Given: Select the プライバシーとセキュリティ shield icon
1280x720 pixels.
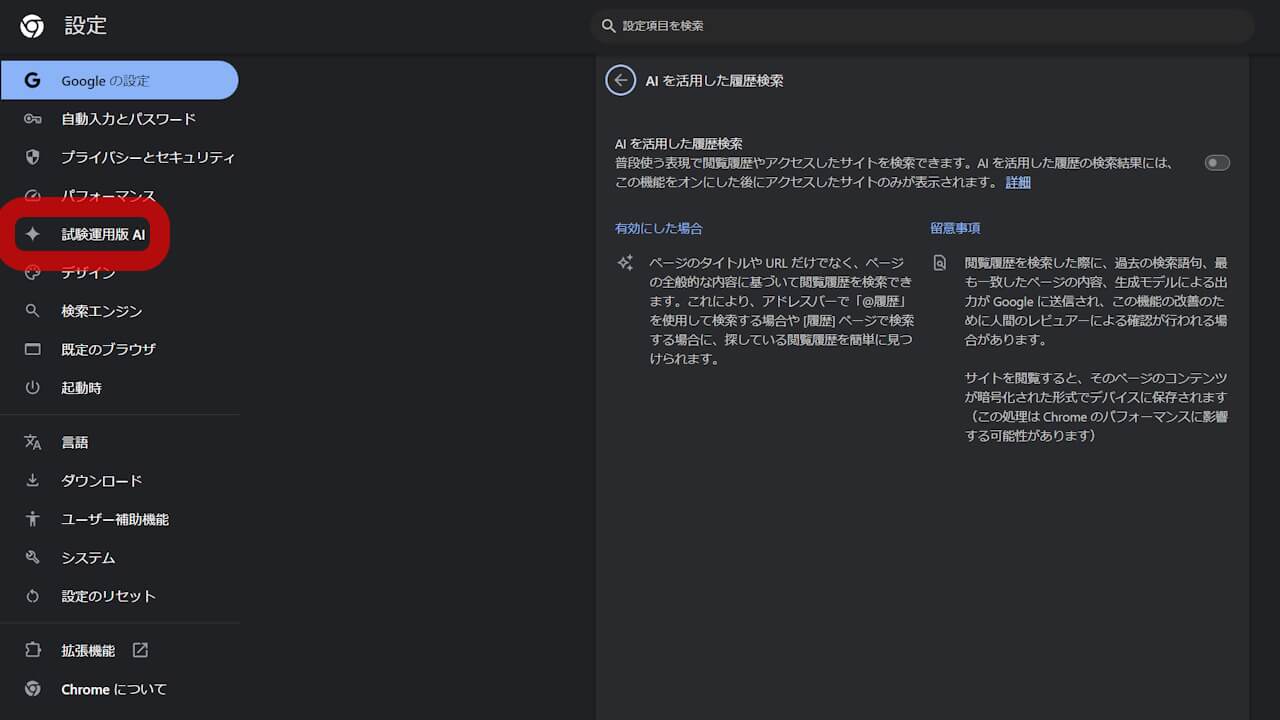Looking at the screenshot, I should click(x=33, y=157).
